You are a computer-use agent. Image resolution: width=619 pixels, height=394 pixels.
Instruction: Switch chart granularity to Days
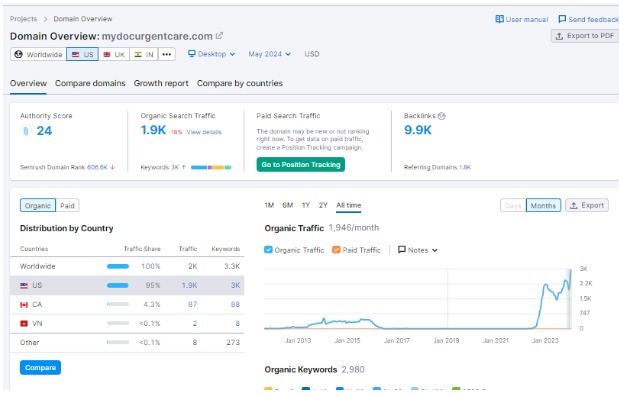(x=513, y=206)
